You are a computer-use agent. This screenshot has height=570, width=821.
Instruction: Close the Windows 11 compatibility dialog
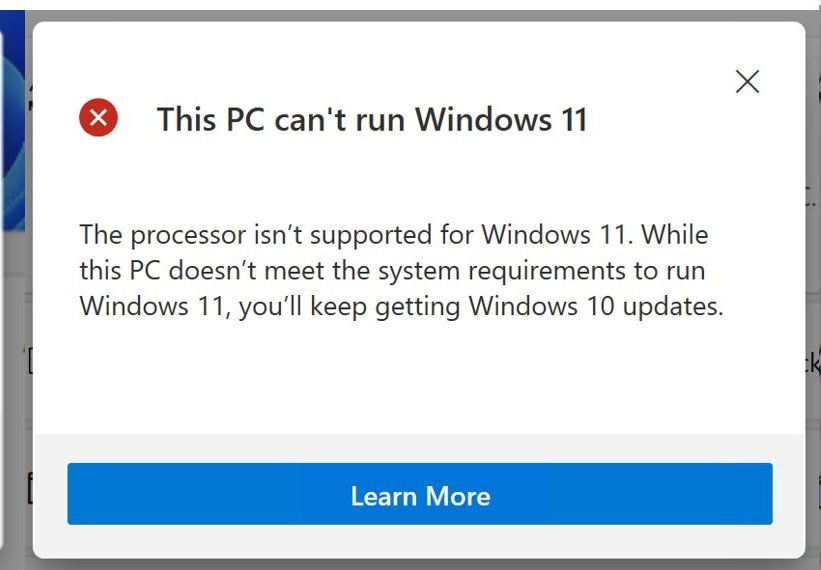tap(747, 82)
